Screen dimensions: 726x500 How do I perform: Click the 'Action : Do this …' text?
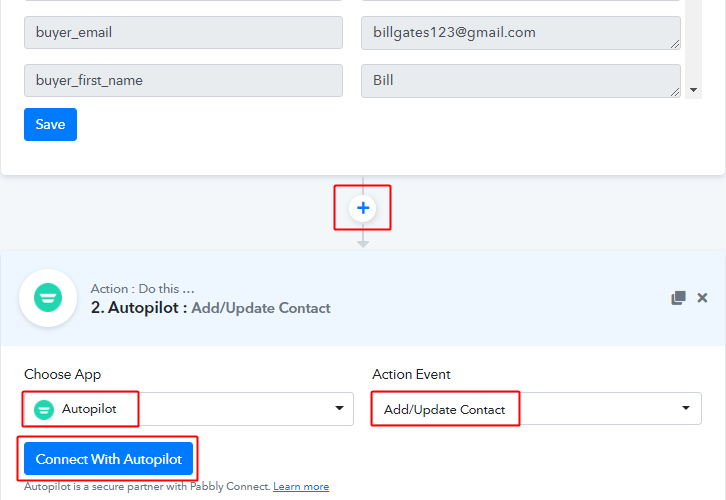coord(143,288)
